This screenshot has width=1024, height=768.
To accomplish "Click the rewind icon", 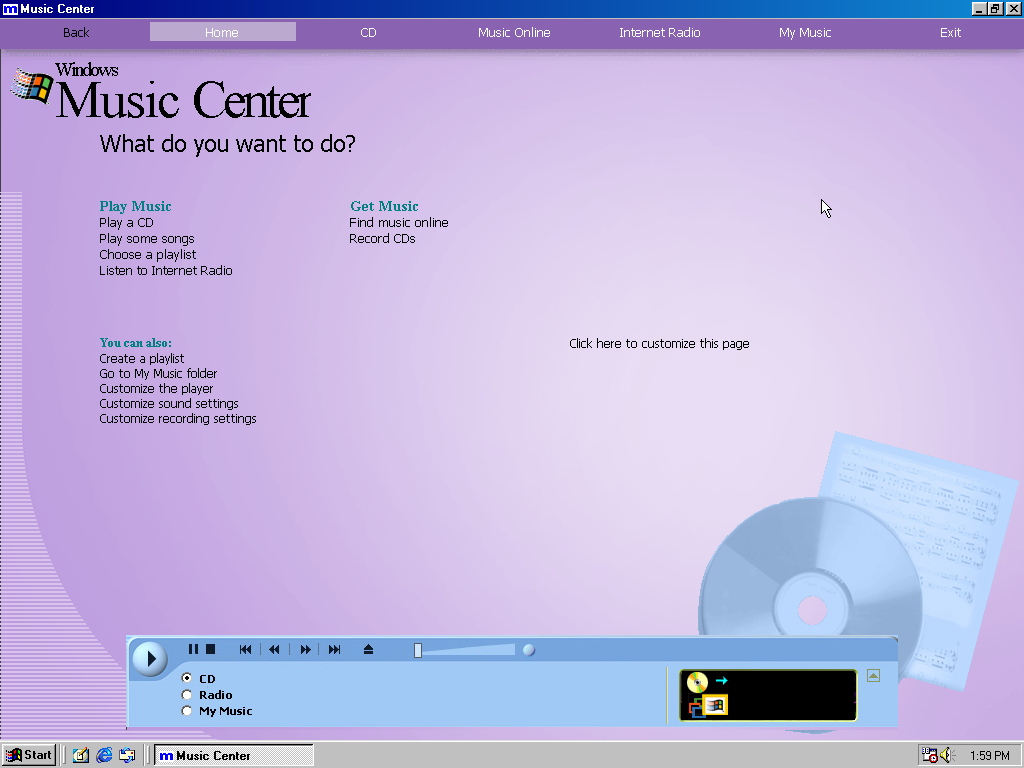I will [274, 650].
